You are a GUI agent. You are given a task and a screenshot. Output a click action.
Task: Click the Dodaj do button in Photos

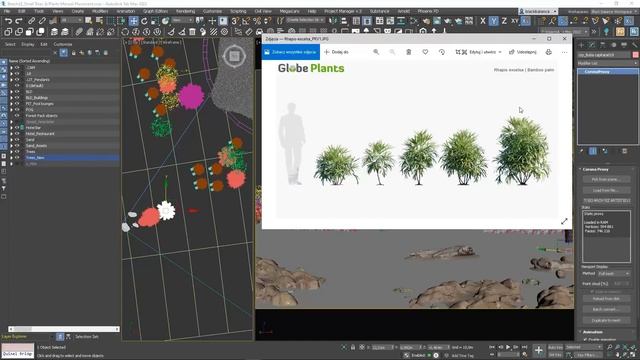tap(336, 52)
